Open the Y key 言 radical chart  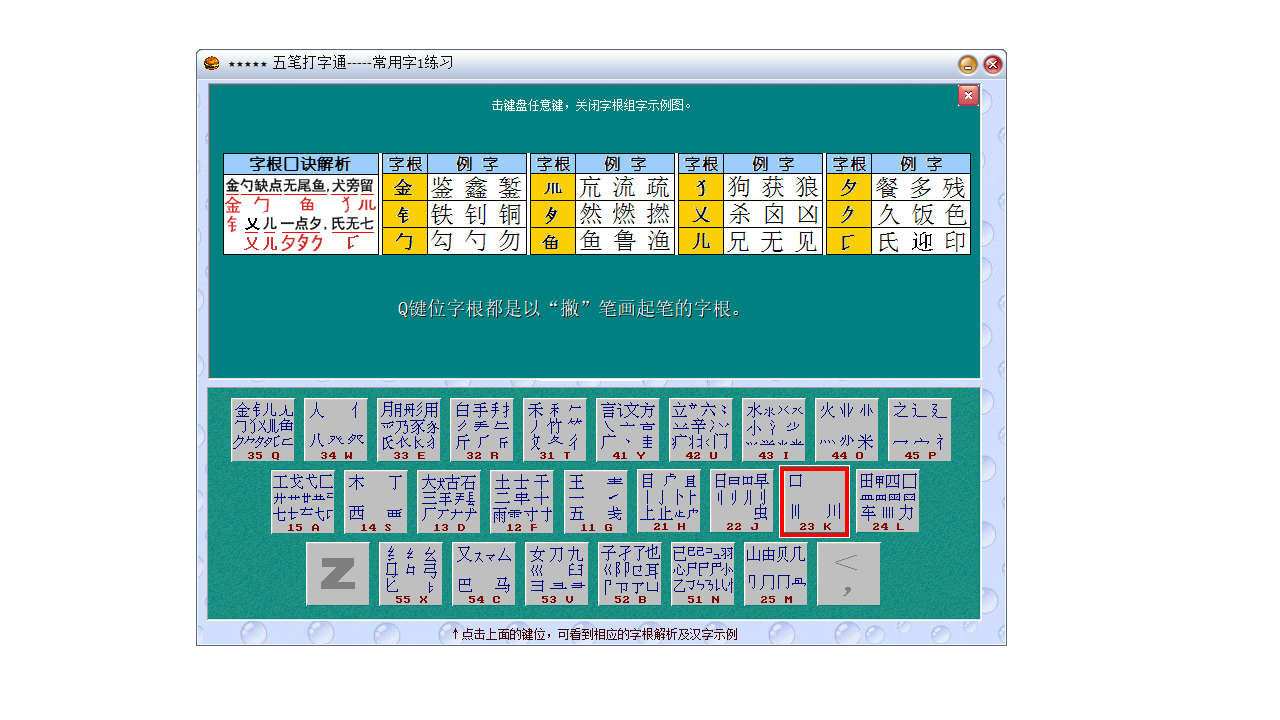click(626, 429)
